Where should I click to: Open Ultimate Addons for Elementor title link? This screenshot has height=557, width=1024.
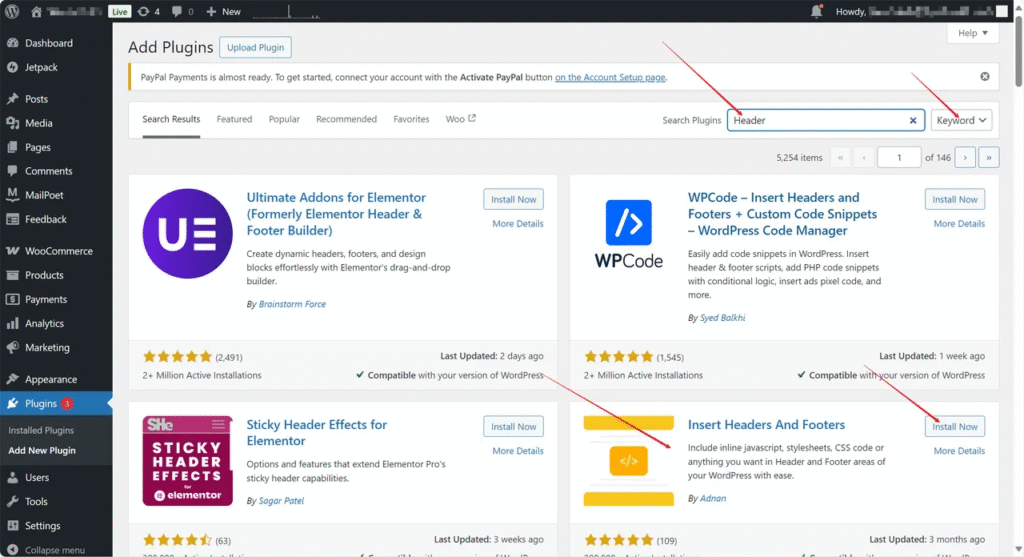pos(336,214)
